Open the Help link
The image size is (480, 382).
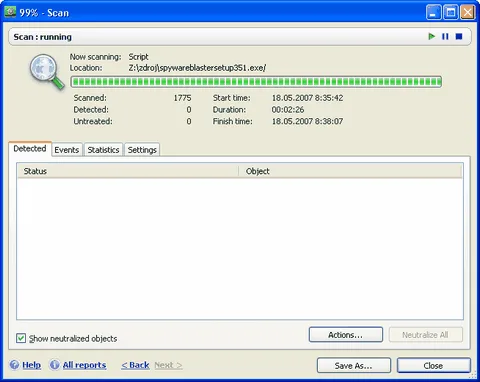click(x=32, y=365)
